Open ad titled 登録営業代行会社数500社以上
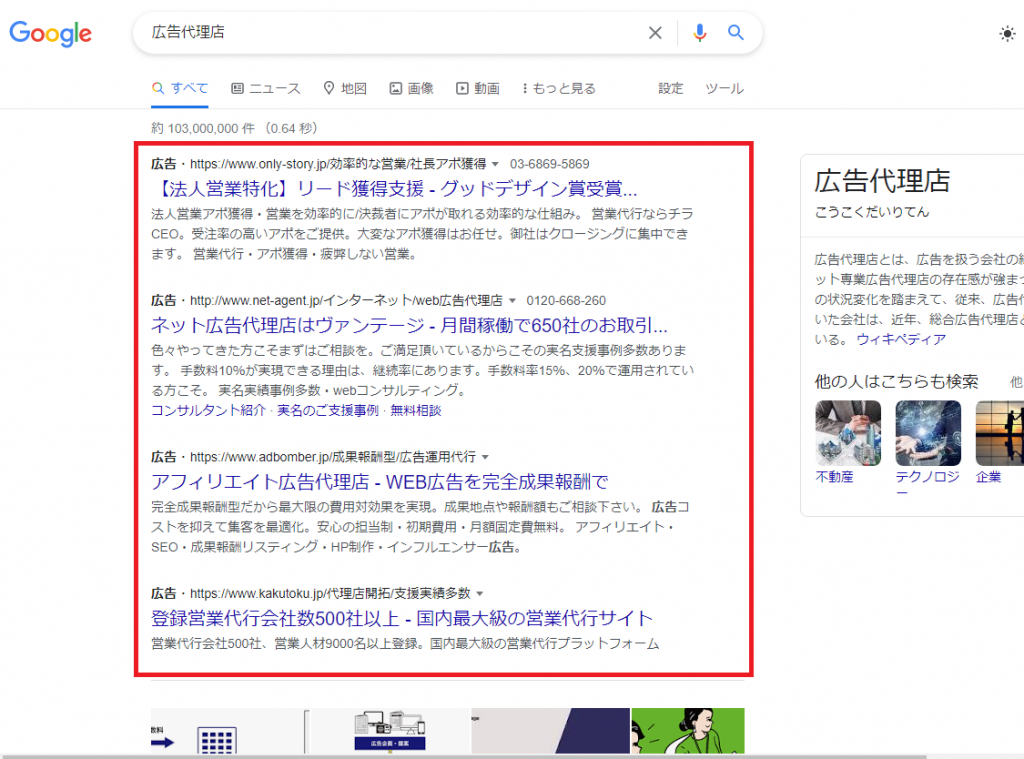The width and height of the screenshot is (1024, 759). click(402, 618)
